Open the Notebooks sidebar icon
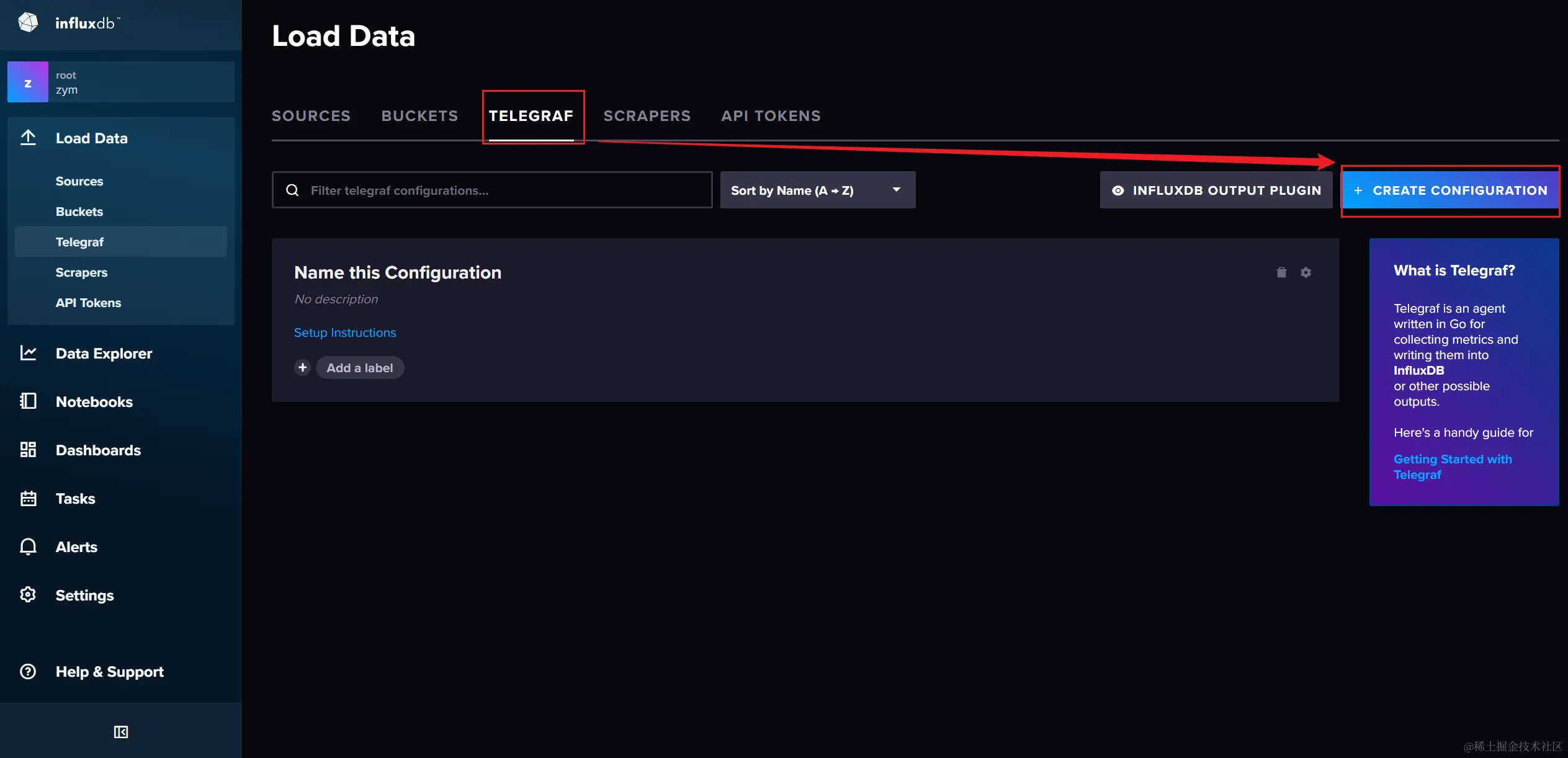The image size is (1568, 758). [x=28, y=401]
